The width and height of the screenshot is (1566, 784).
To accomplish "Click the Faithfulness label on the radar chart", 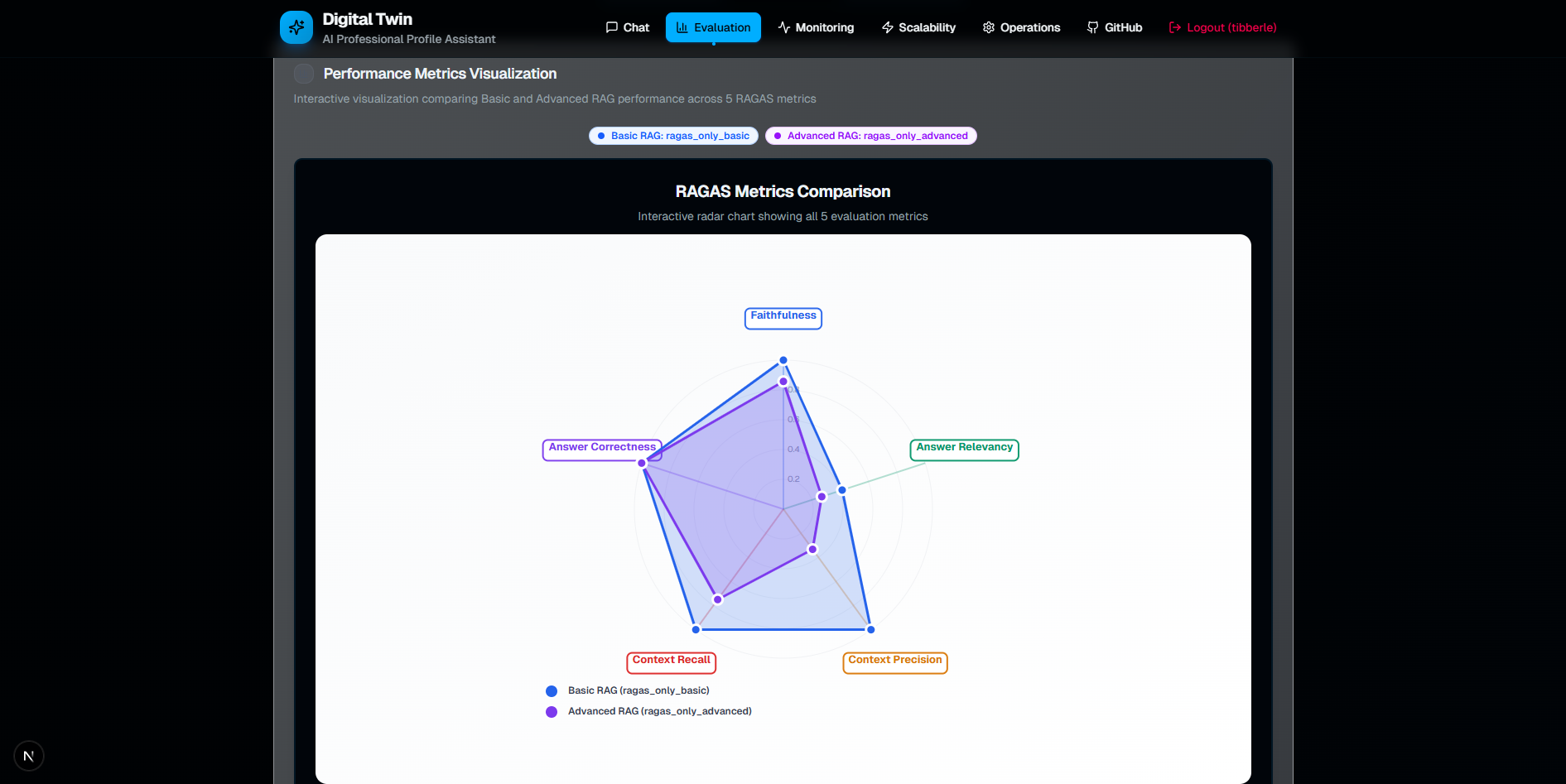I will click(783, 318).
